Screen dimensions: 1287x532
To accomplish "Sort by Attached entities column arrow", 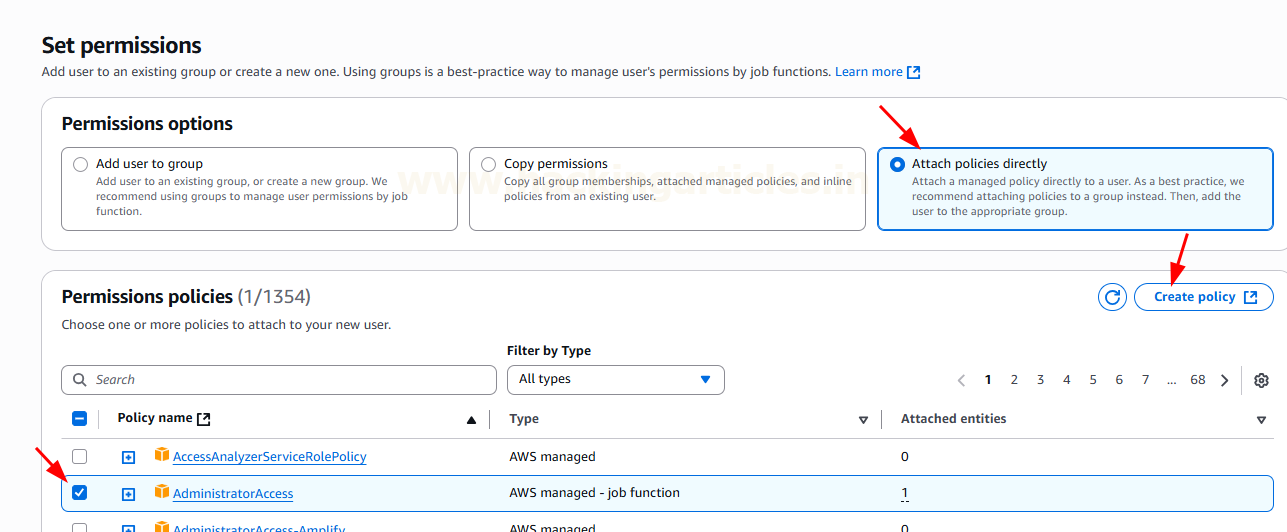I will coord(1261,420).
